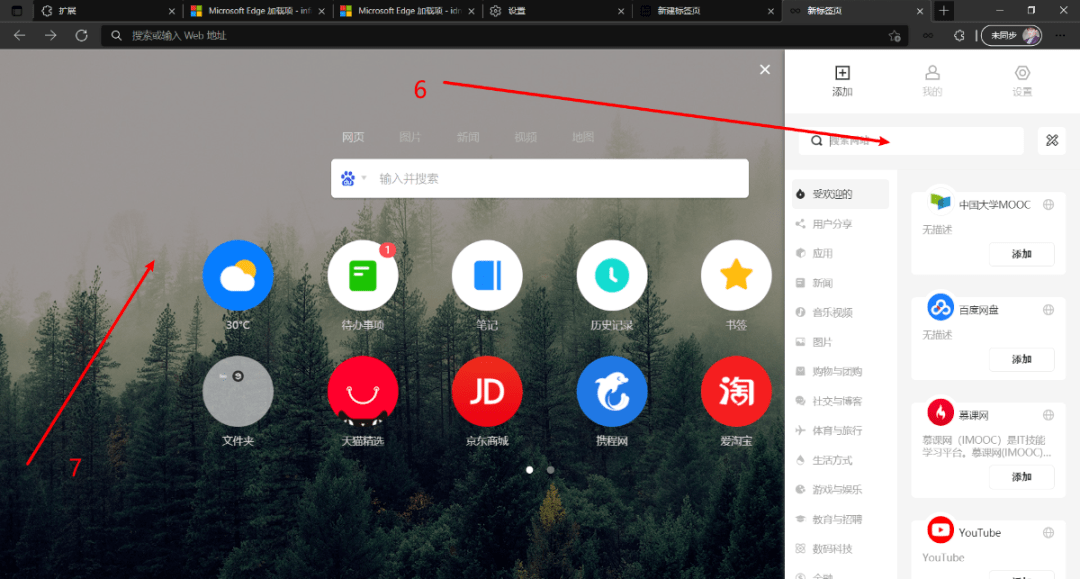Open browser settings and more menu
The width and height of the screenshot is (1080, 579).
click(1060, 35)
